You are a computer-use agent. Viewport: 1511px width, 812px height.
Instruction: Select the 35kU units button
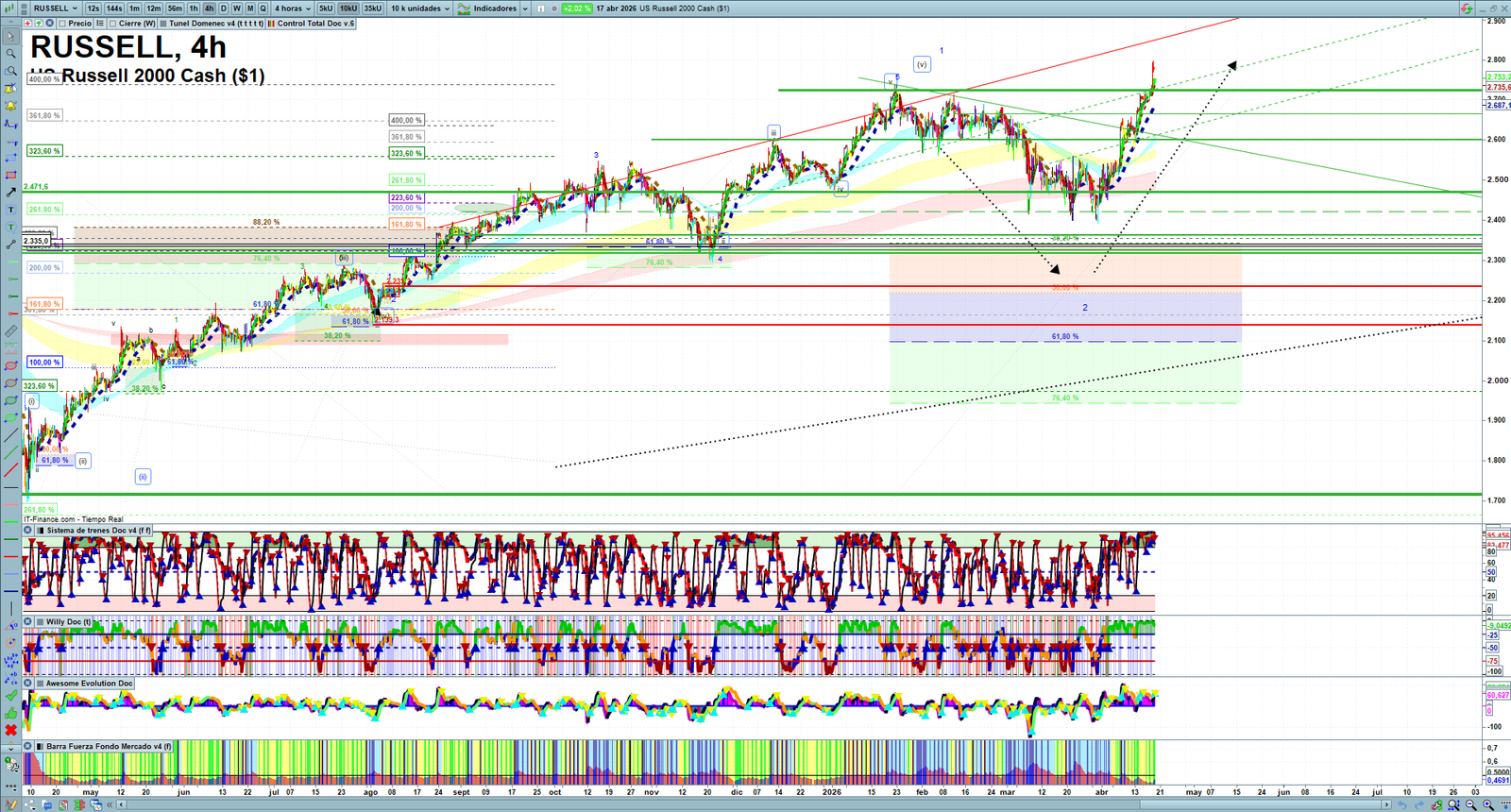click(373, 8)
